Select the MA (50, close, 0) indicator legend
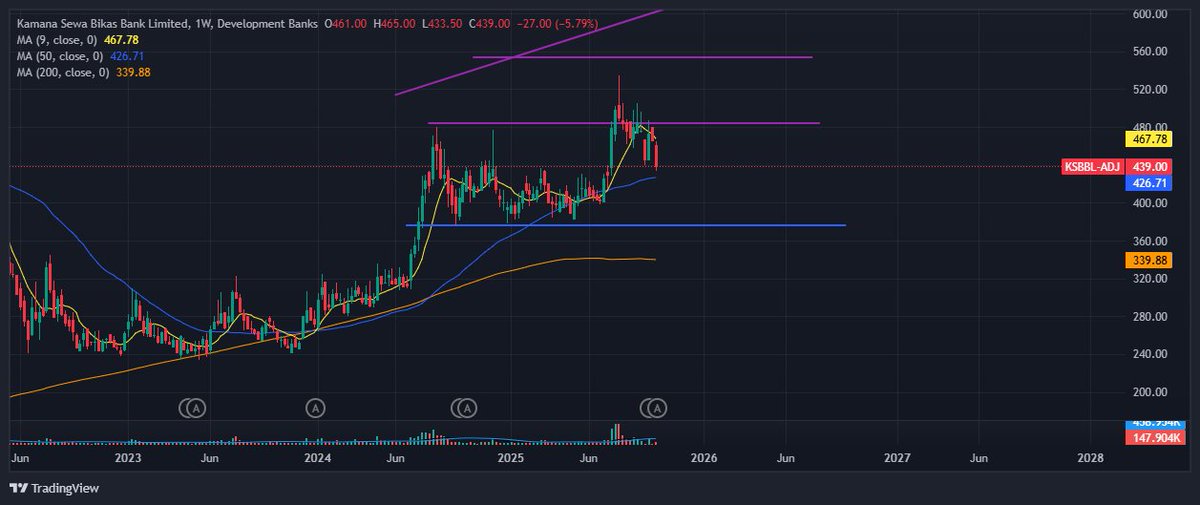This screenshot has width=1200, height=505. pyautogui.click(x=58, y=56)
